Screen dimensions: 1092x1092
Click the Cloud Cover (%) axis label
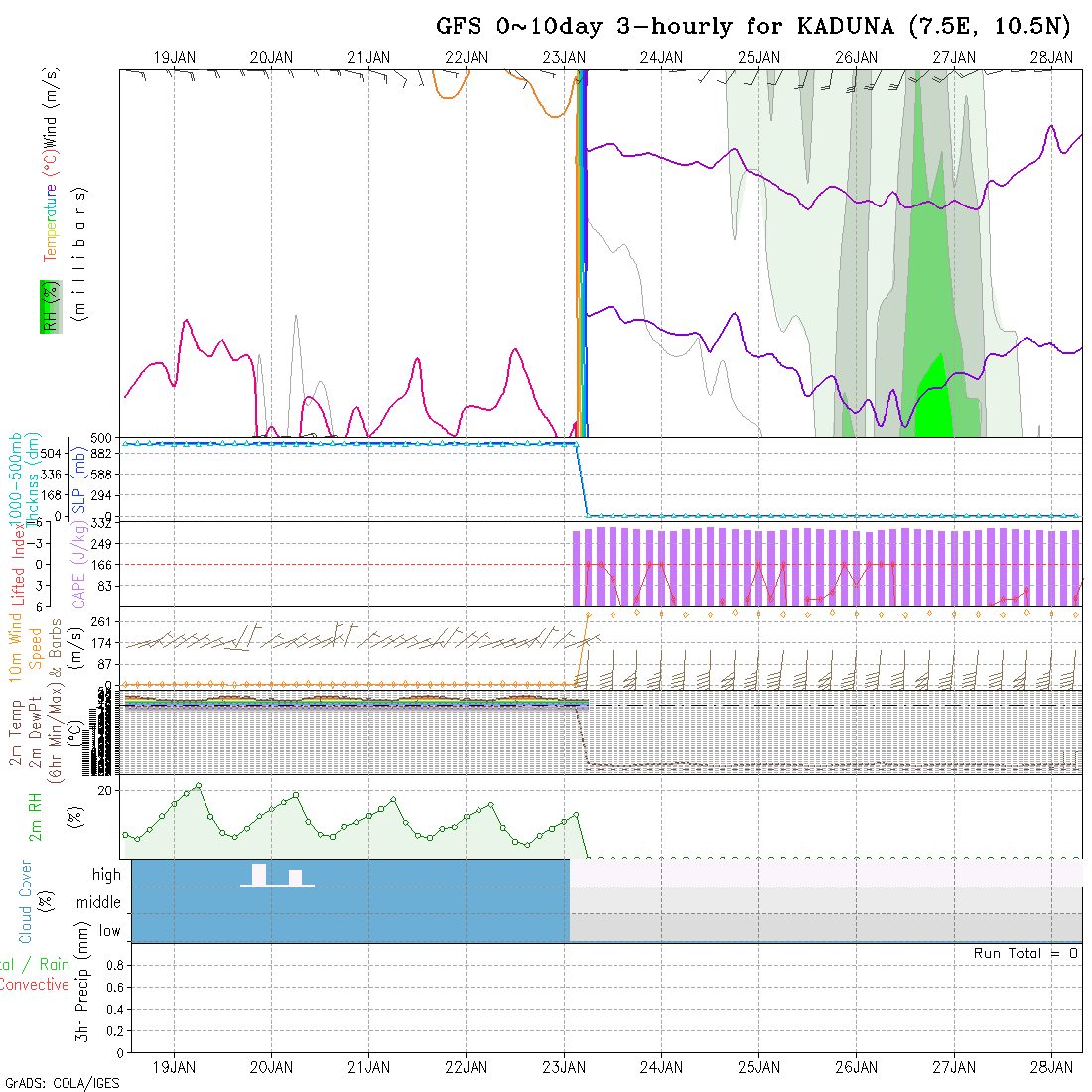click(x=25, y=901)
